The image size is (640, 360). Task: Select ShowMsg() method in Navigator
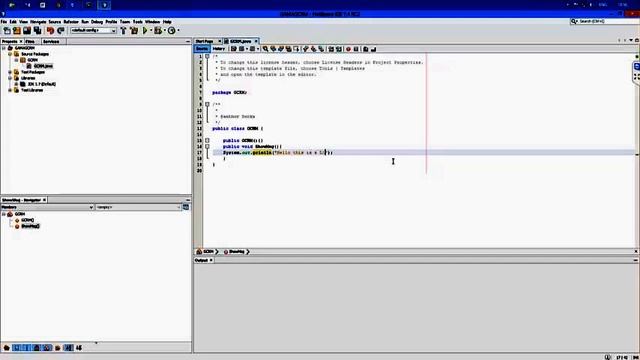pyautogui.click(x=30, y=226)
